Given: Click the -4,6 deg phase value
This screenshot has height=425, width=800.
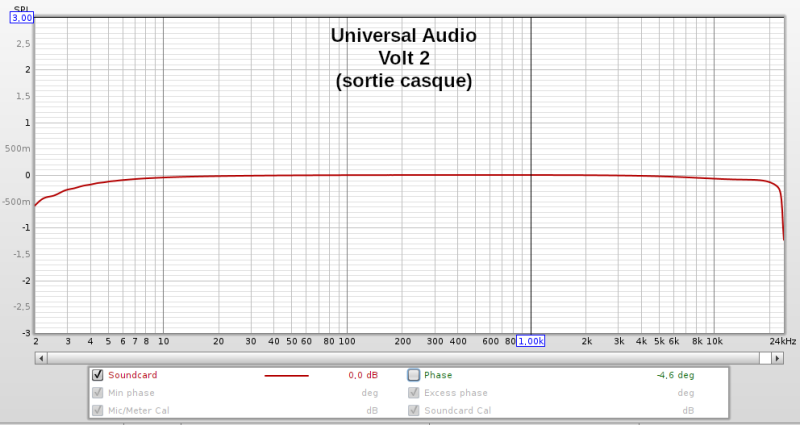Looking at the screenshot, I should click(676, 376).
